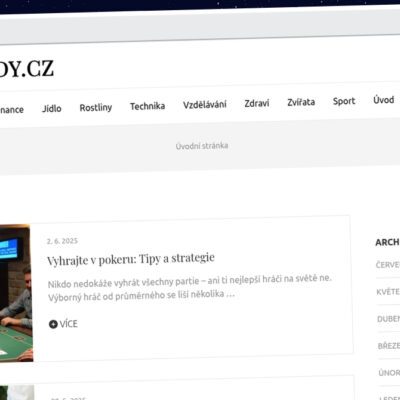Go to the Vzdělávání section

(205, 104)
